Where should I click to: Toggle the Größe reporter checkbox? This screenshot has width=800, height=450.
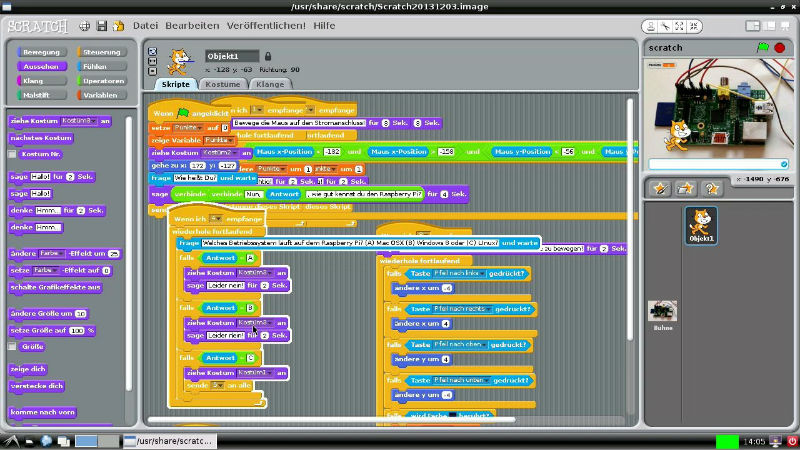tap(12, 346)
